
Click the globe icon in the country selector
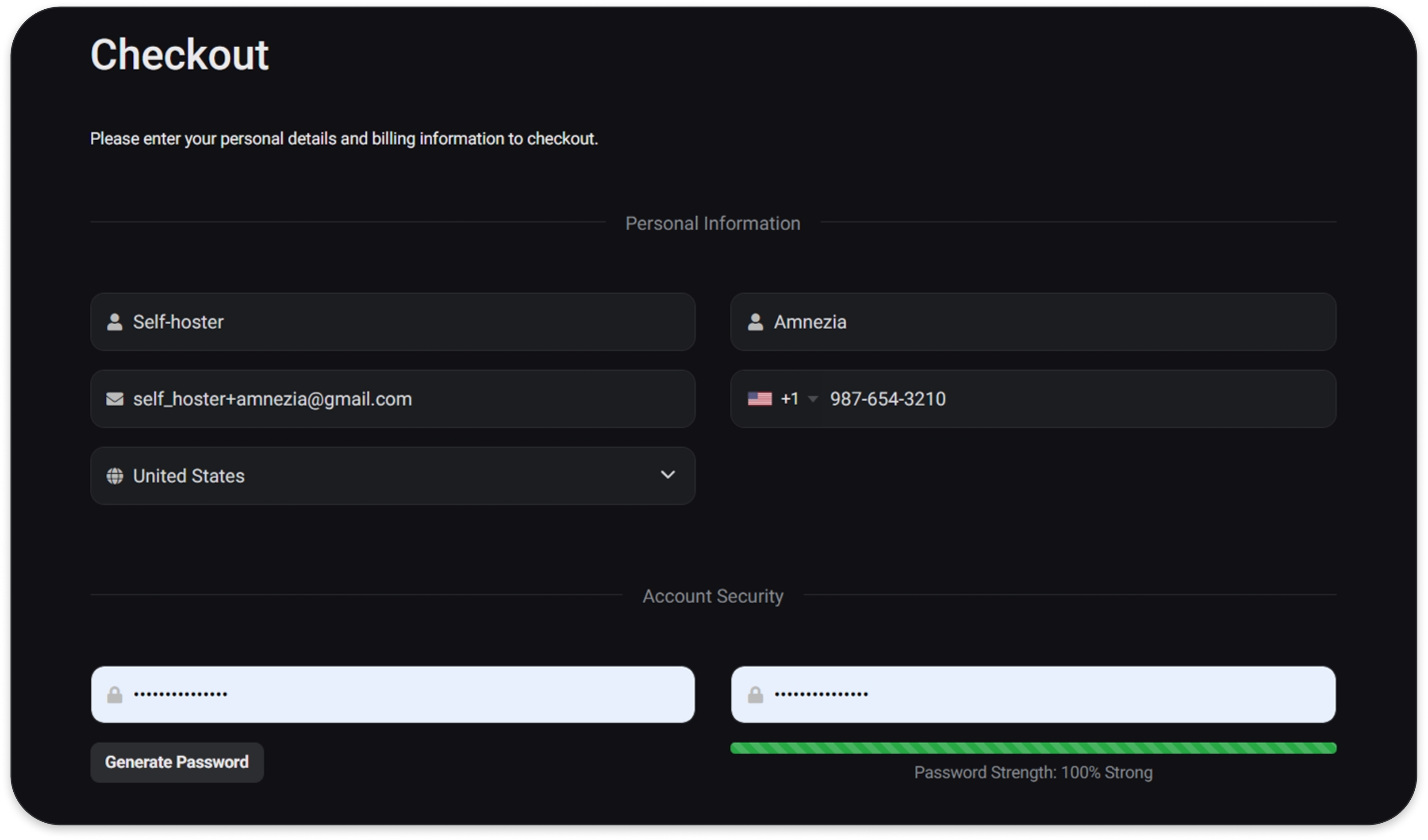(x=115, y=476)
